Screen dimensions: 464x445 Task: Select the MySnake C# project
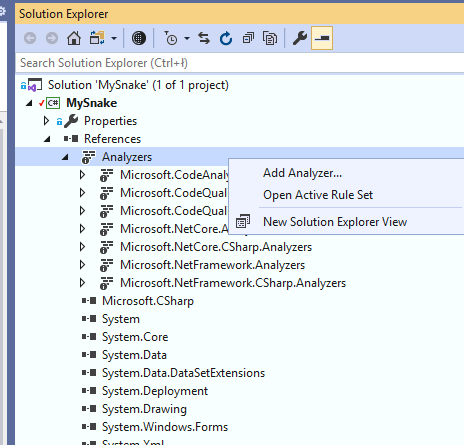click(x=92, y=103)
